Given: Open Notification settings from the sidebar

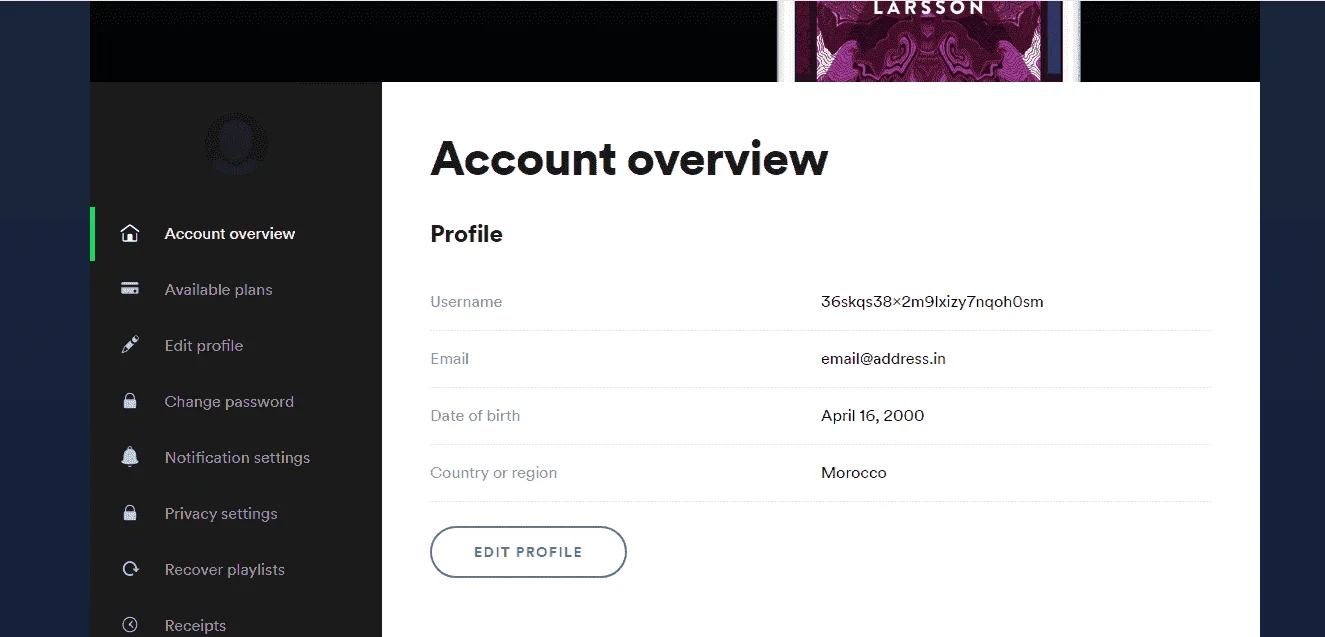Looking at the screenshot, I should pyautogui.click(x=236, y=458).
